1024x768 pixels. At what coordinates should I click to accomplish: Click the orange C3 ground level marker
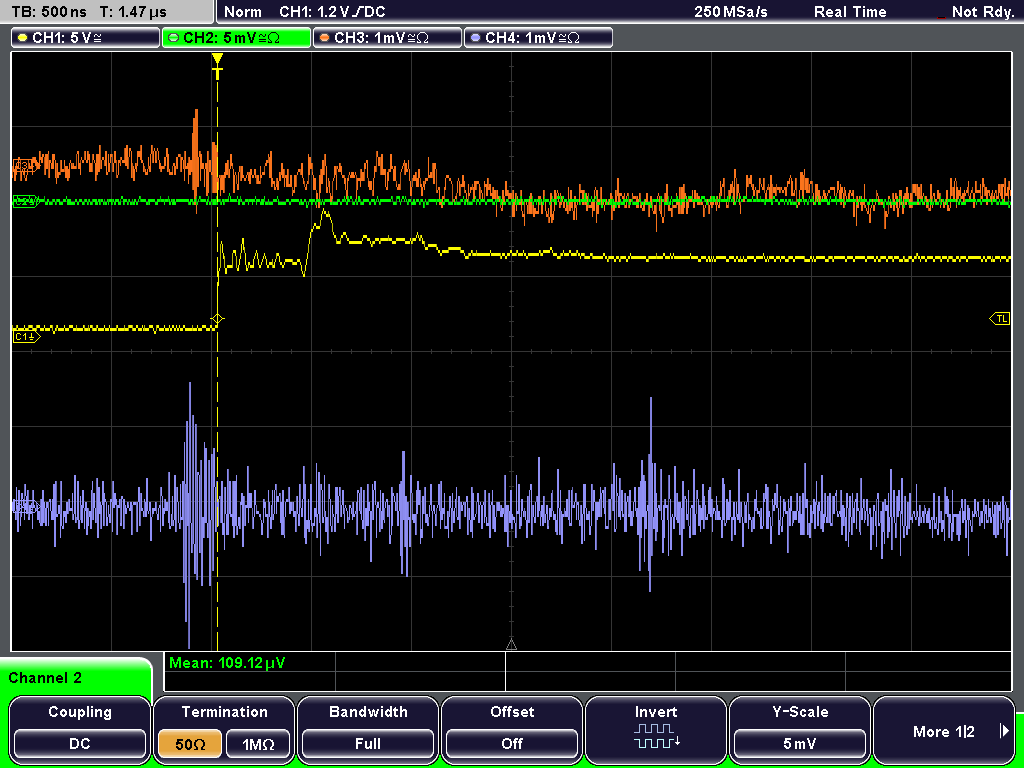pyautogui.click(x=24, y=166)
